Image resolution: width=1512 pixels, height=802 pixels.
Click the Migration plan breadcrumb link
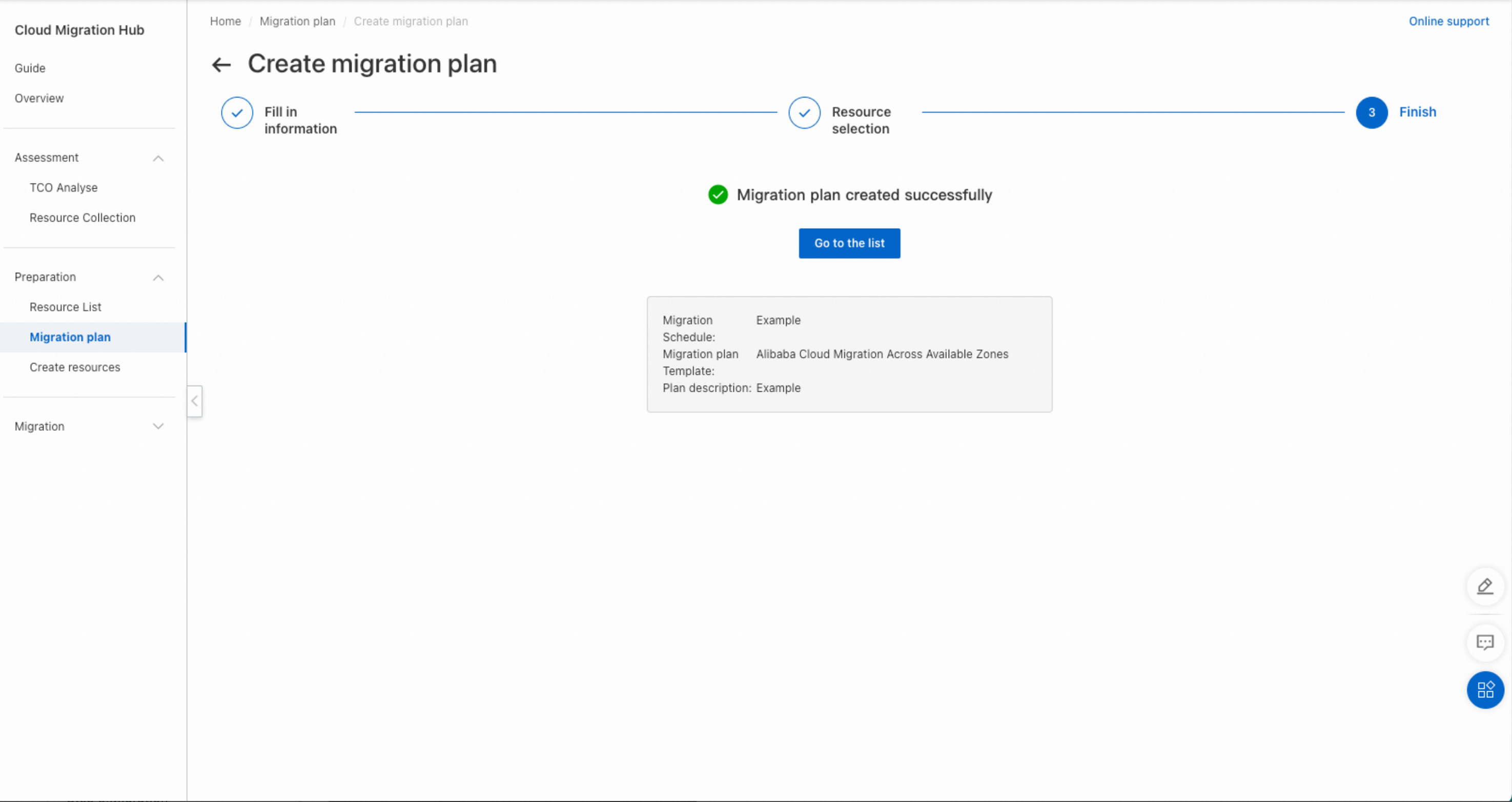tap(297, 21)
